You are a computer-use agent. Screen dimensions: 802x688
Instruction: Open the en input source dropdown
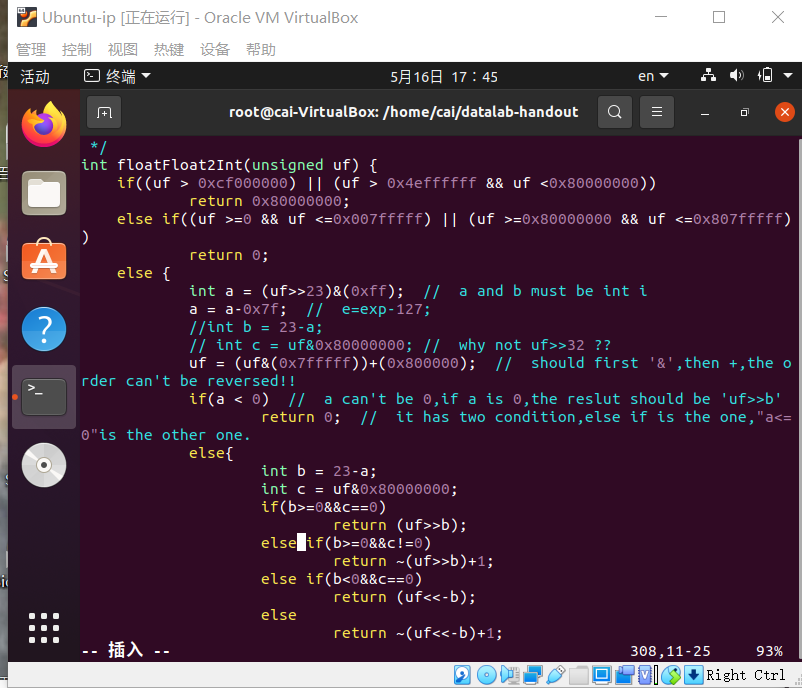(x=653, y=76)
